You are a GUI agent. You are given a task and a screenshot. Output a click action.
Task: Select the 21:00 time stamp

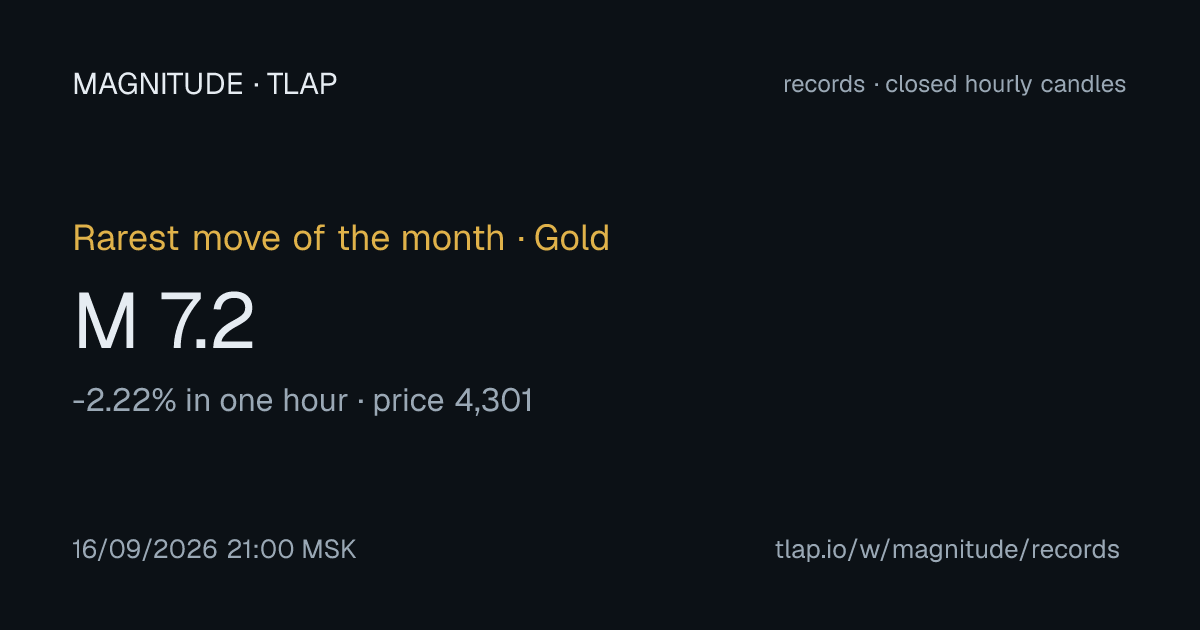261,550
